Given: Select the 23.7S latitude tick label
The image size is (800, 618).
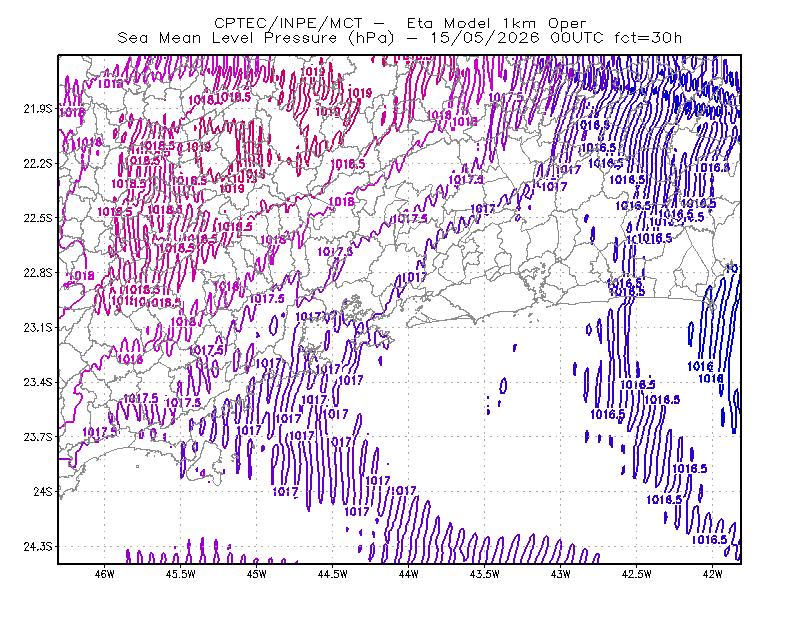Looking at the screenshot, I should tap(38, 437).
